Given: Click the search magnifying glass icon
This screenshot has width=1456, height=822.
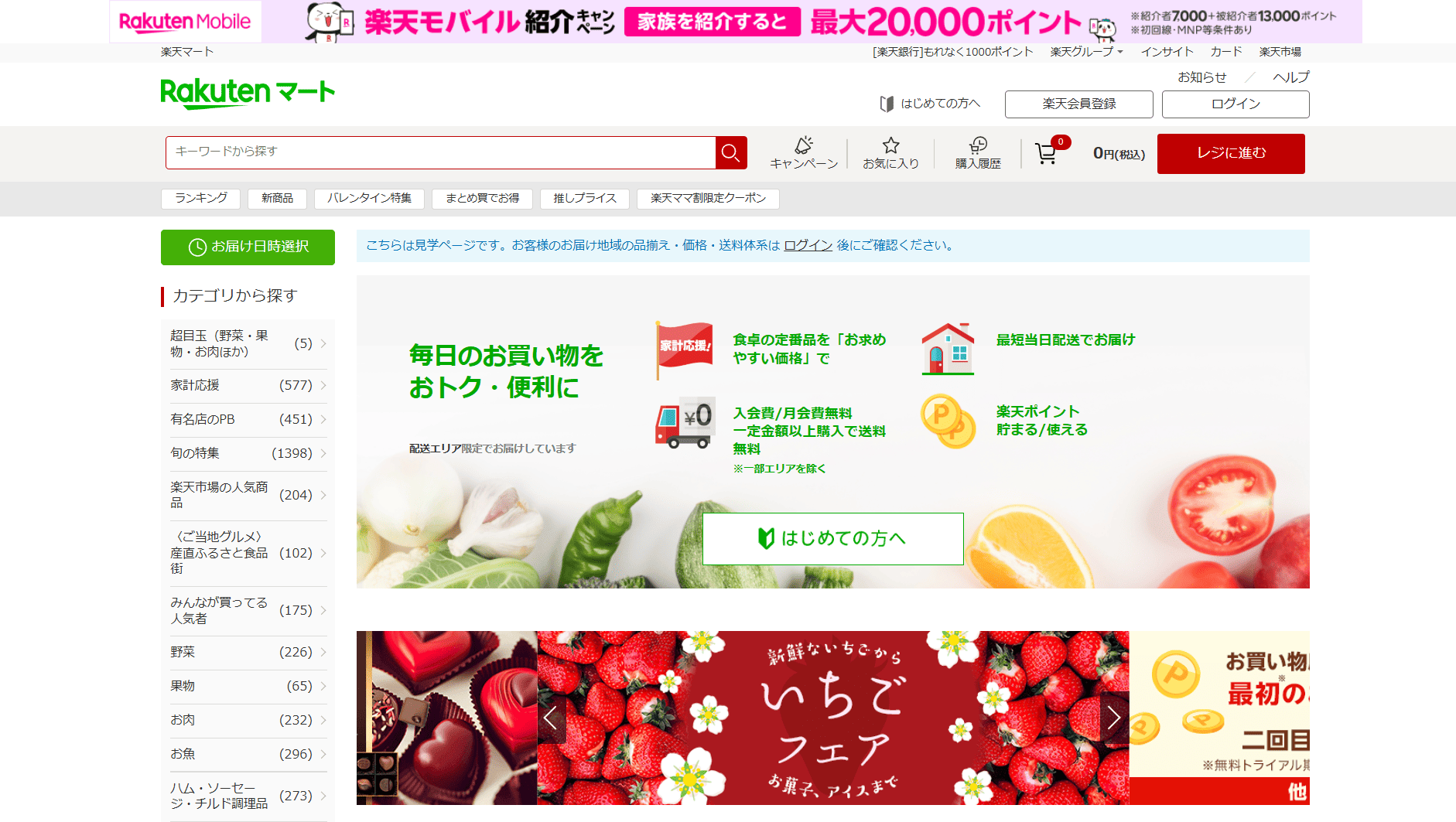Looking at the screenshot, I should point(730,152).
